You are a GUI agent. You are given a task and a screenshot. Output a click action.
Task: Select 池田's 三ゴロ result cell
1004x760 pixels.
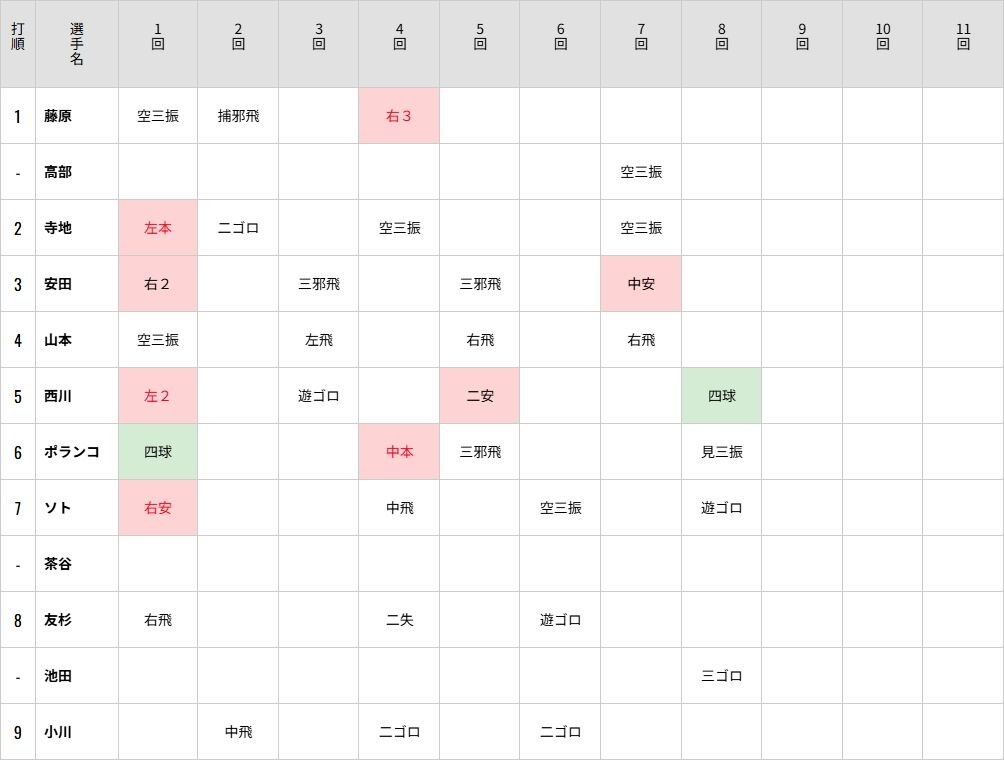[721, 676]
